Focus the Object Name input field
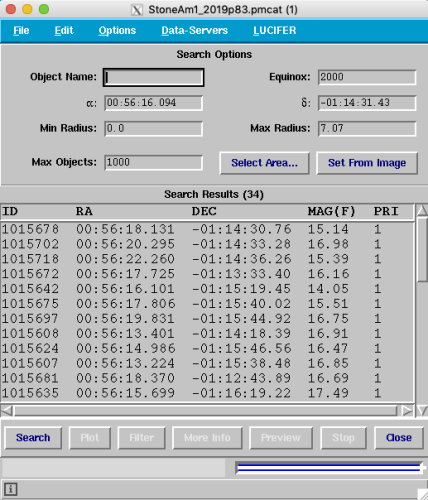 click(x=153, y=77)
